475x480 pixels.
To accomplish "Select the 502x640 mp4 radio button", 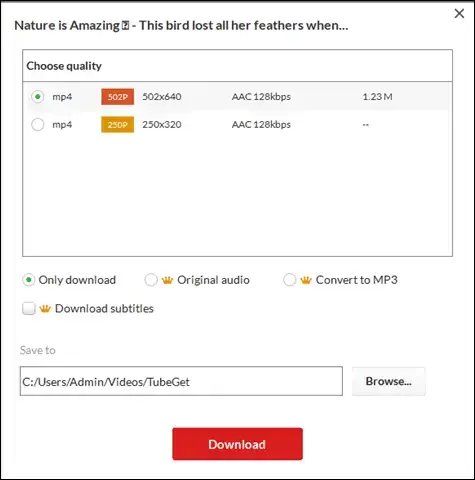I will pos(38,97).
